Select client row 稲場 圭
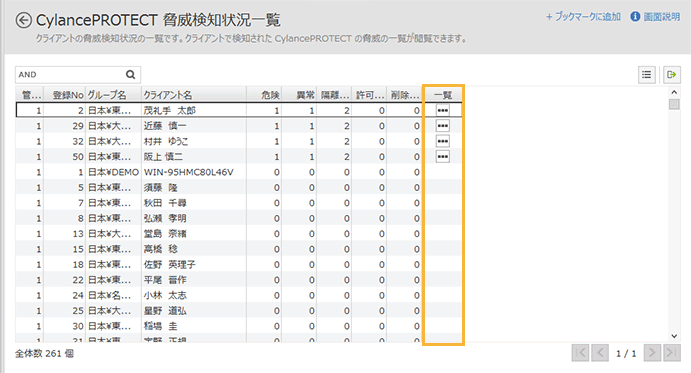 click(x=238, y=326)
